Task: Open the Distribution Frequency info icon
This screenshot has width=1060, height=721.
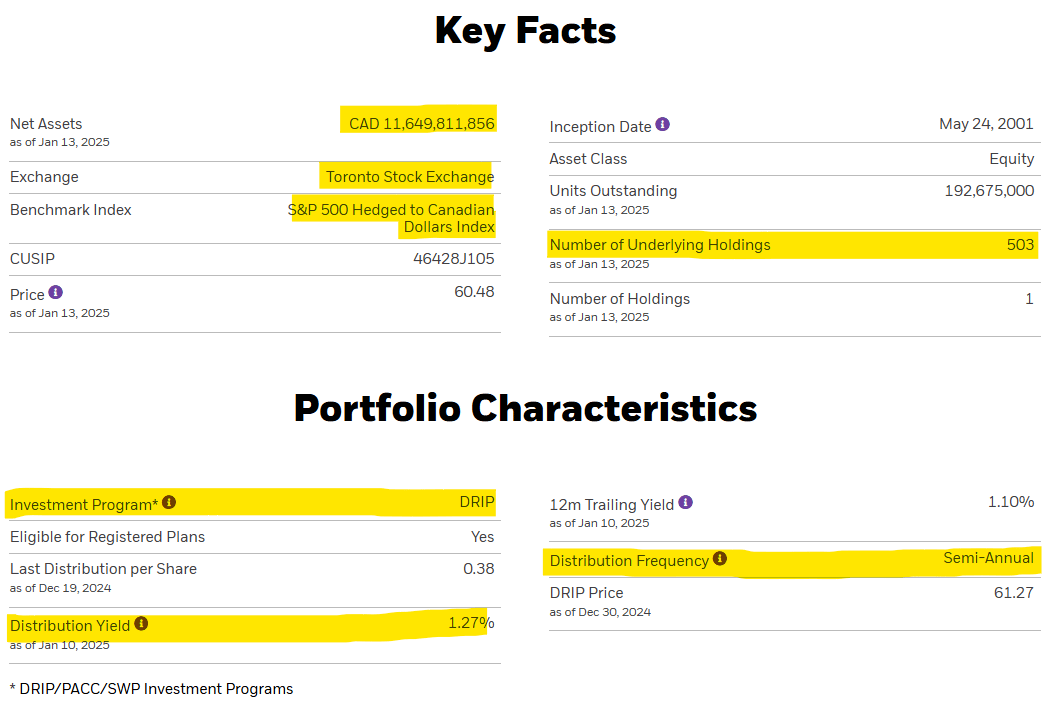Action: tap(720, 558)
